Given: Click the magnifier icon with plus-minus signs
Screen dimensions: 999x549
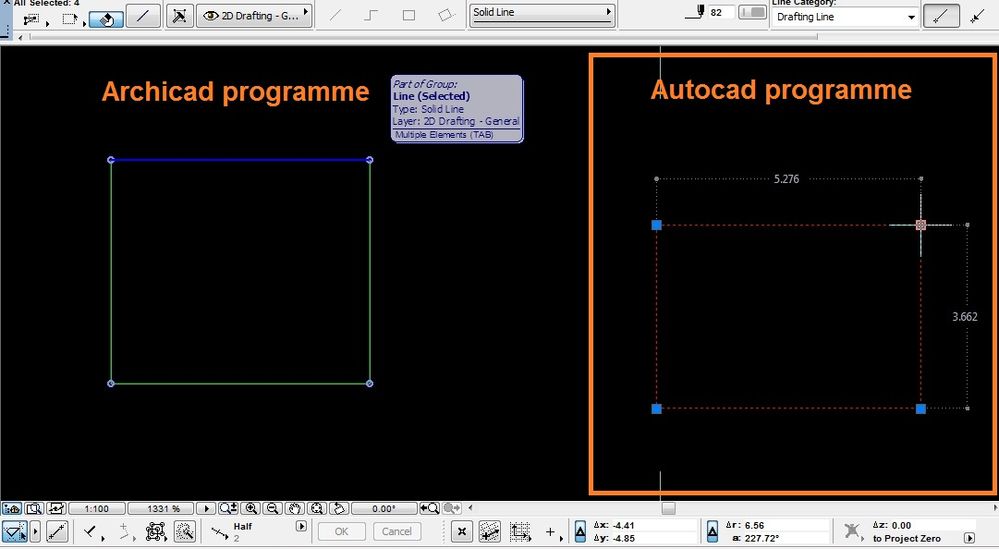Looking at the screenshot, I should pyautogui.click(x=228, y=508).
